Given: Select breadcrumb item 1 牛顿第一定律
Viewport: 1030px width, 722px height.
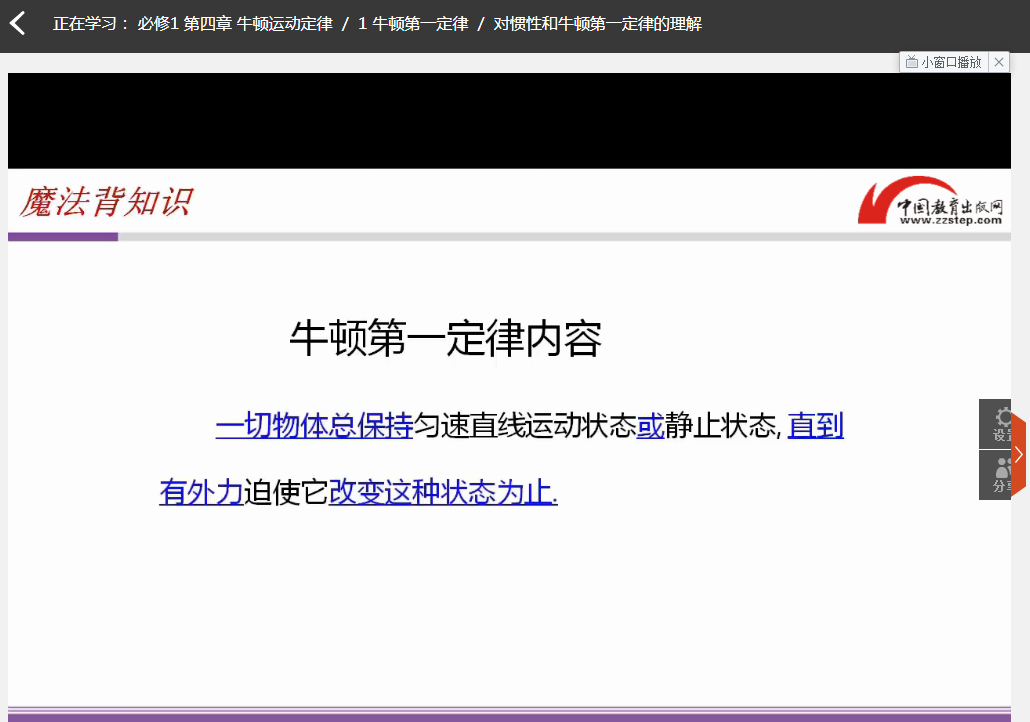Looking at the screenshot, I should tap(414, 23).
